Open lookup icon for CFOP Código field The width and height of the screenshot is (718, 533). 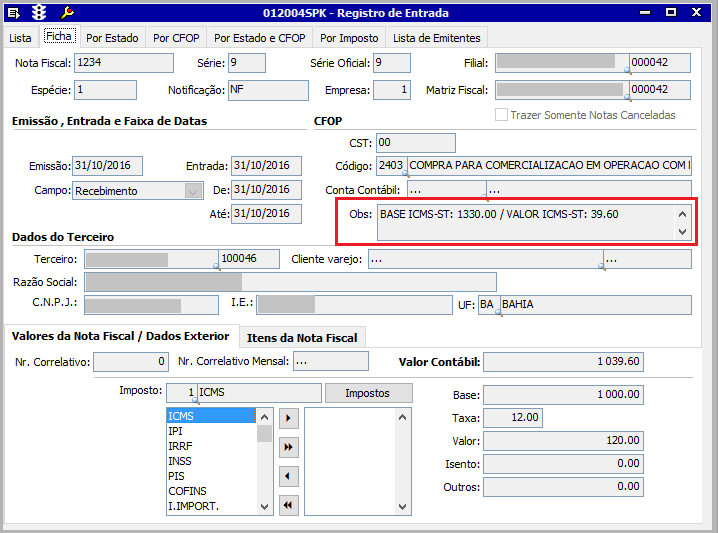(406, 174)
